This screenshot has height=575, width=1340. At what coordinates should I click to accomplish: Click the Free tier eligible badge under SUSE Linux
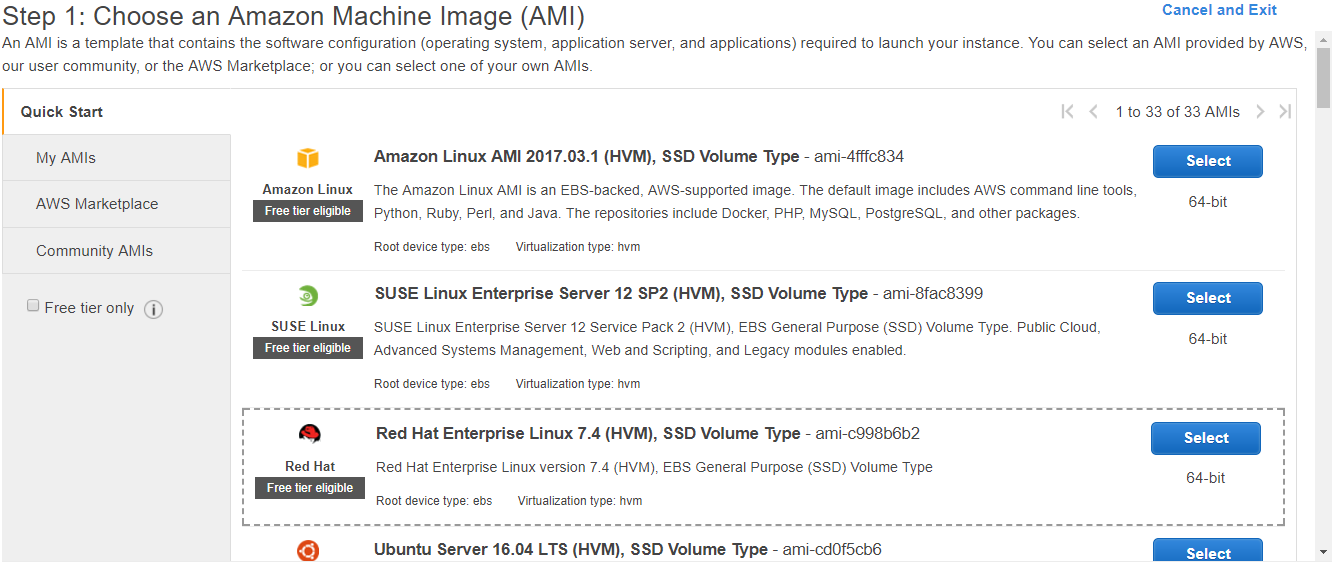[x=308, y=348]
